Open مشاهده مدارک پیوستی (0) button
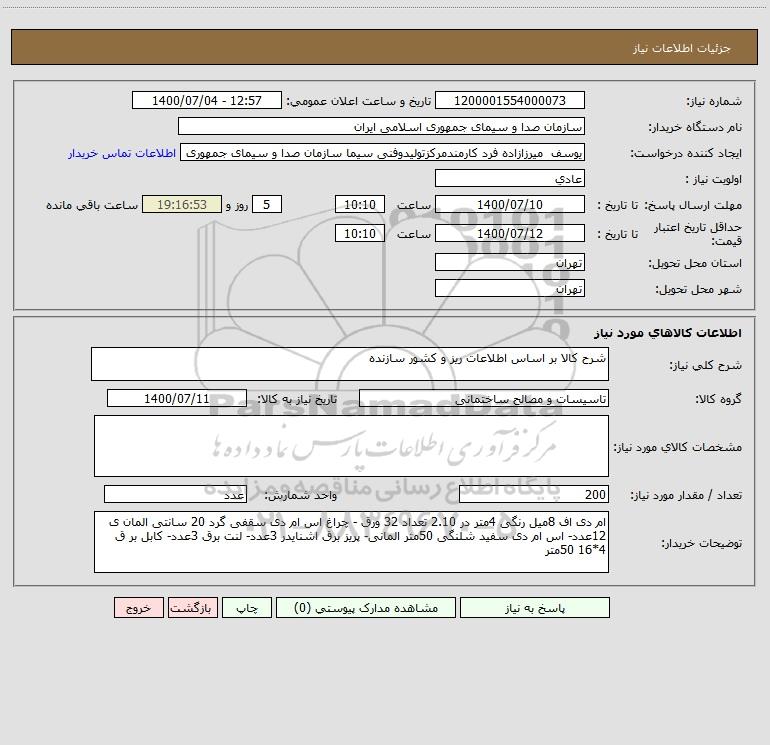This screenshot has width=770, height=745. point(366,607)
